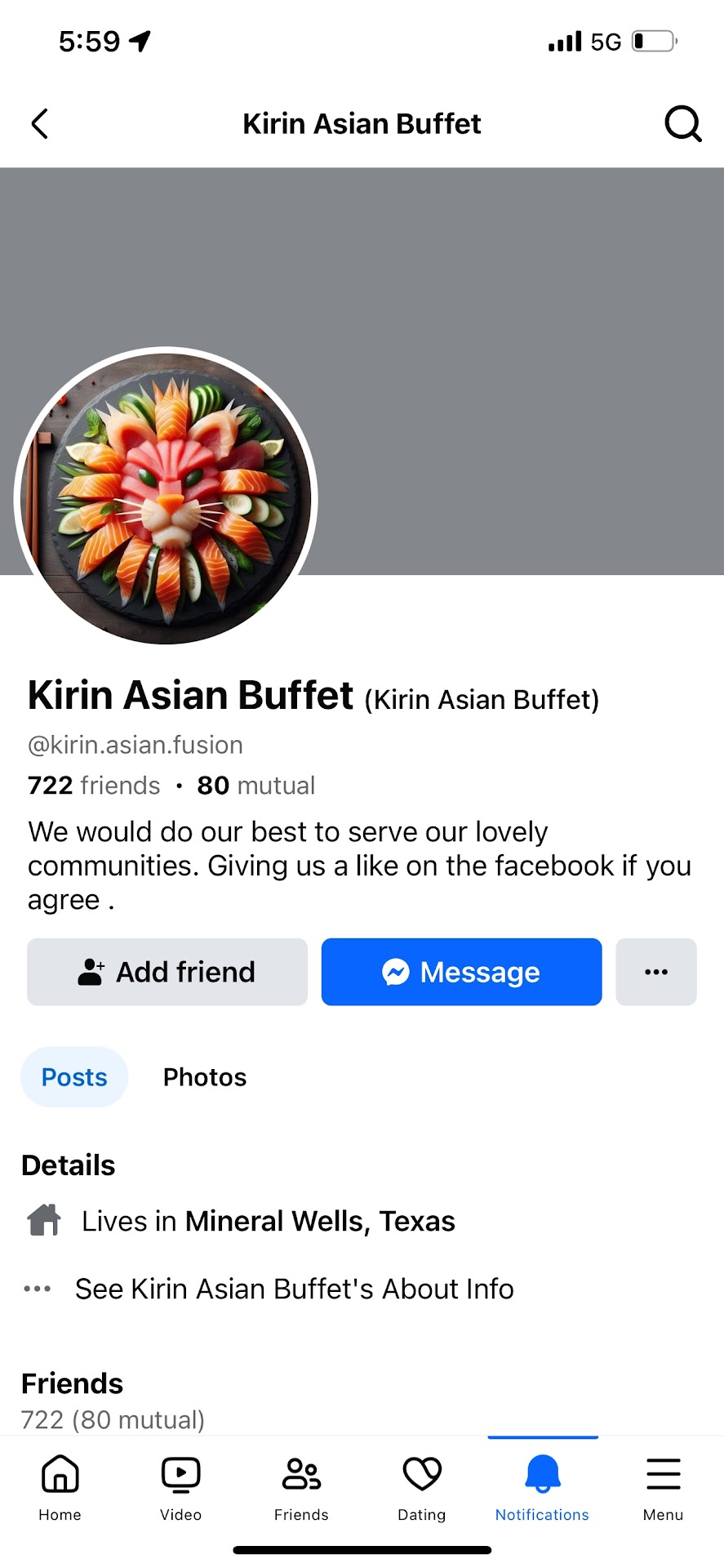View the 80 mutual friends link

click(x=256, y=786)
